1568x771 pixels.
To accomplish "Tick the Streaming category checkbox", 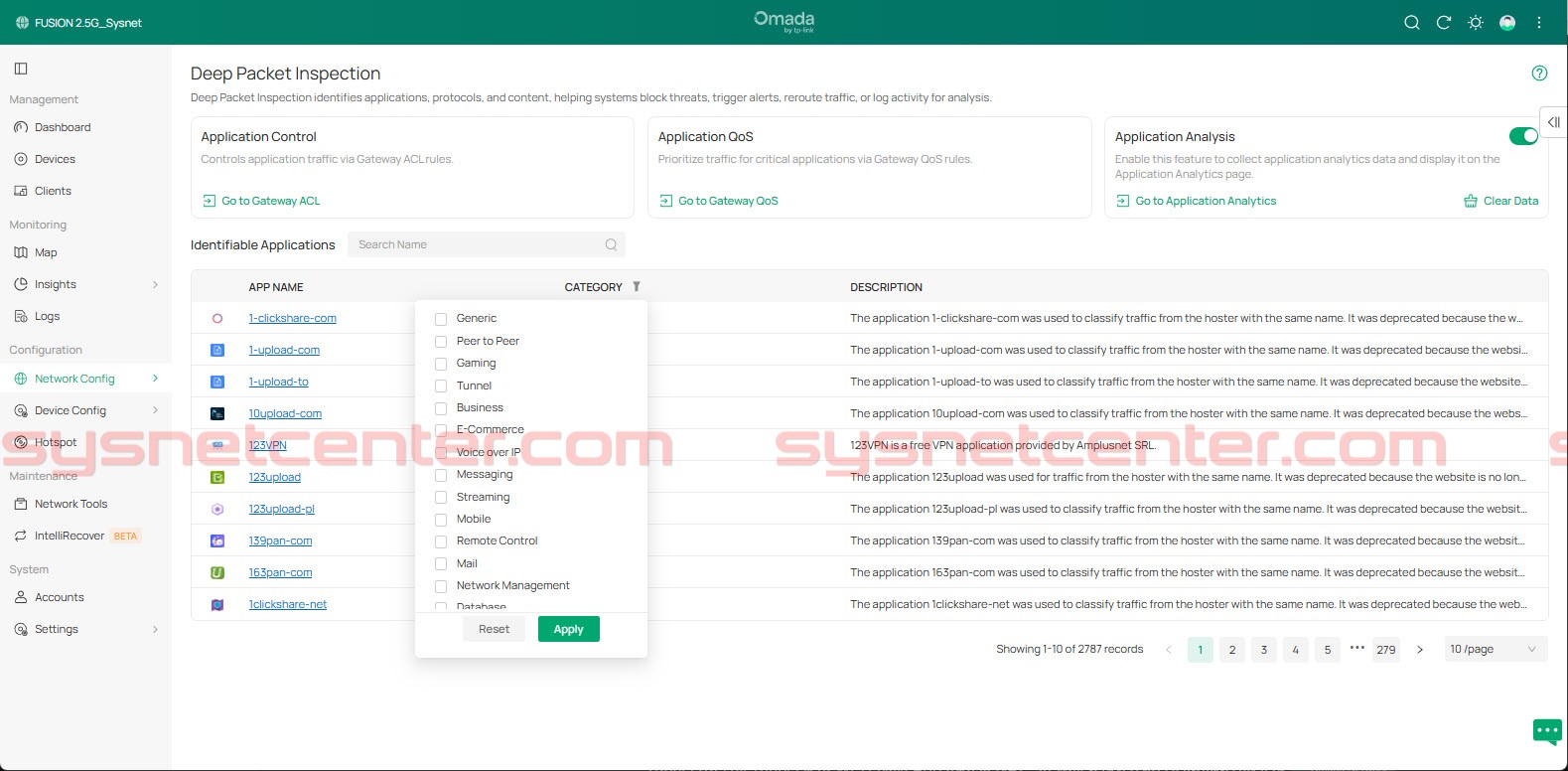I will (441, 497).
